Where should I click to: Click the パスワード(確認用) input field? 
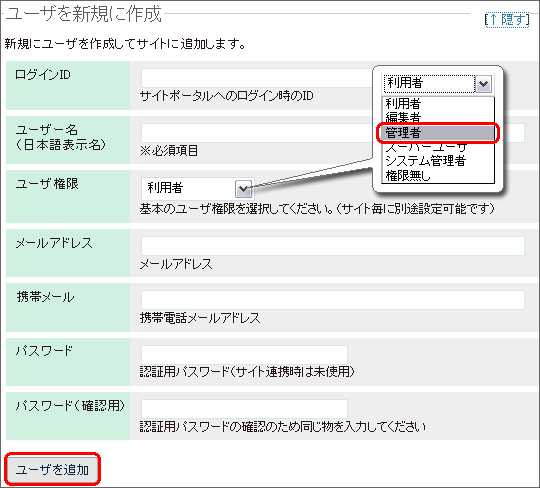click(244, 409)
